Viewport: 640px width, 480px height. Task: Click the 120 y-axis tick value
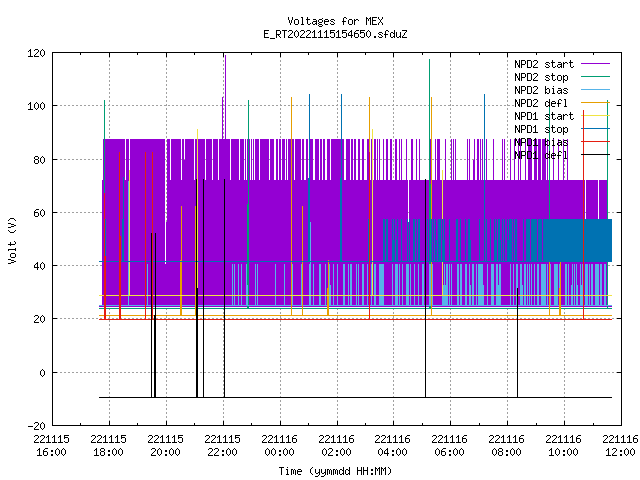coord(36,53)
